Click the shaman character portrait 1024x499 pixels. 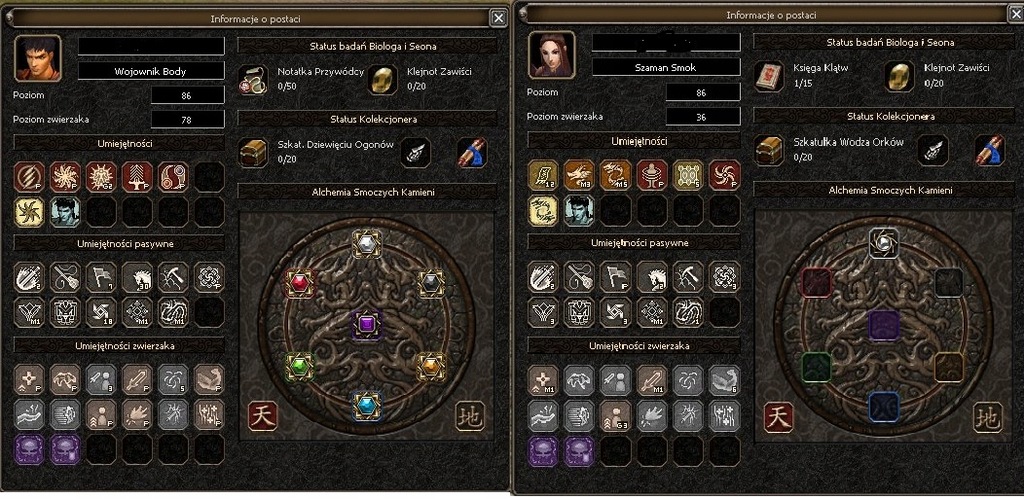click(552, 54)
